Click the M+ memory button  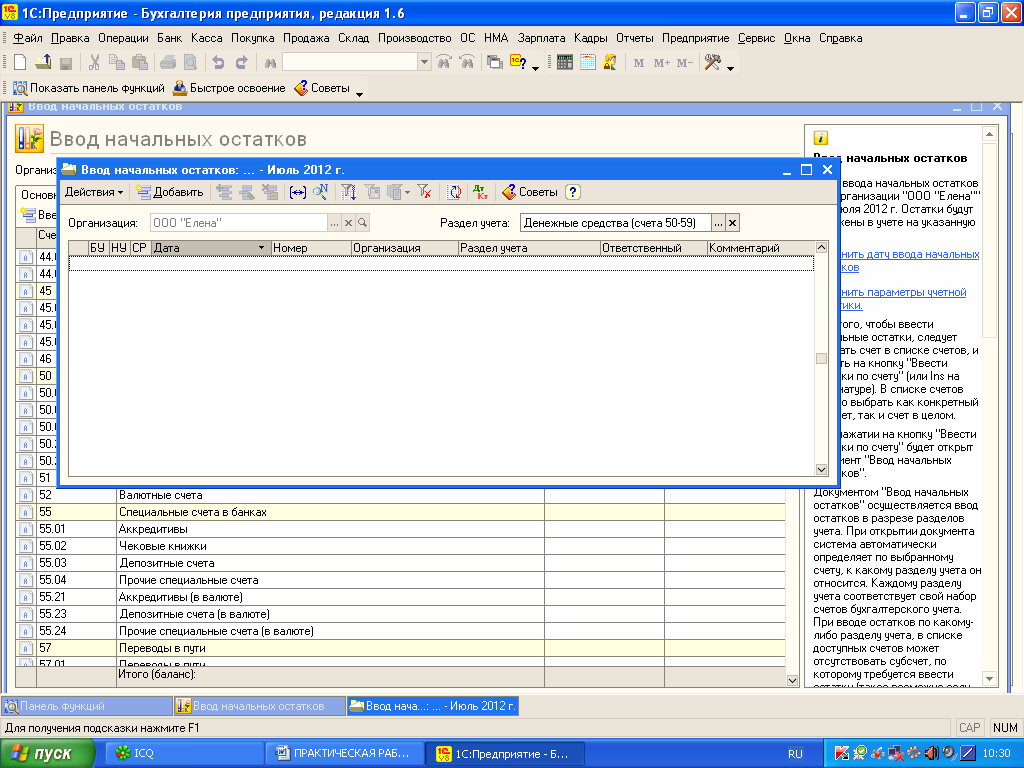662,63
